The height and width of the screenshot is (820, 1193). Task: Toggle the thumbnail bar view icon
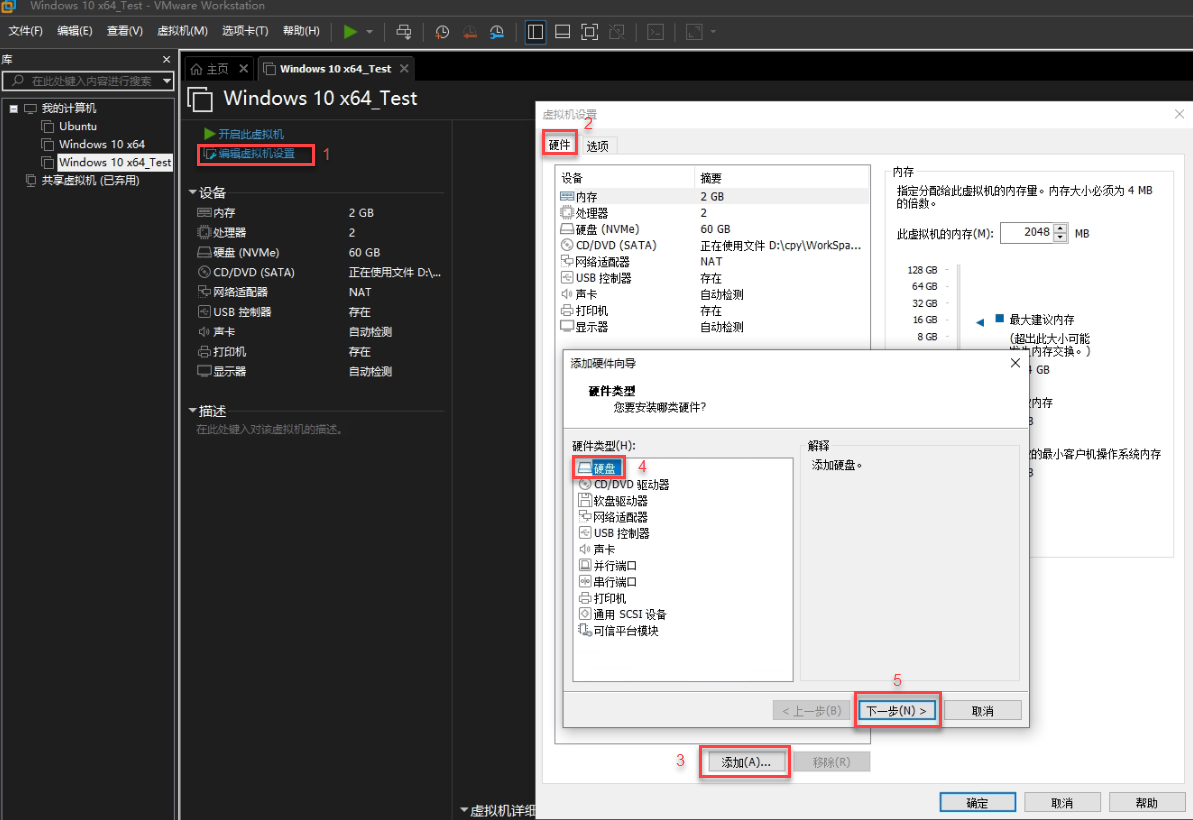pyautogui.click(x=562, y=31)
